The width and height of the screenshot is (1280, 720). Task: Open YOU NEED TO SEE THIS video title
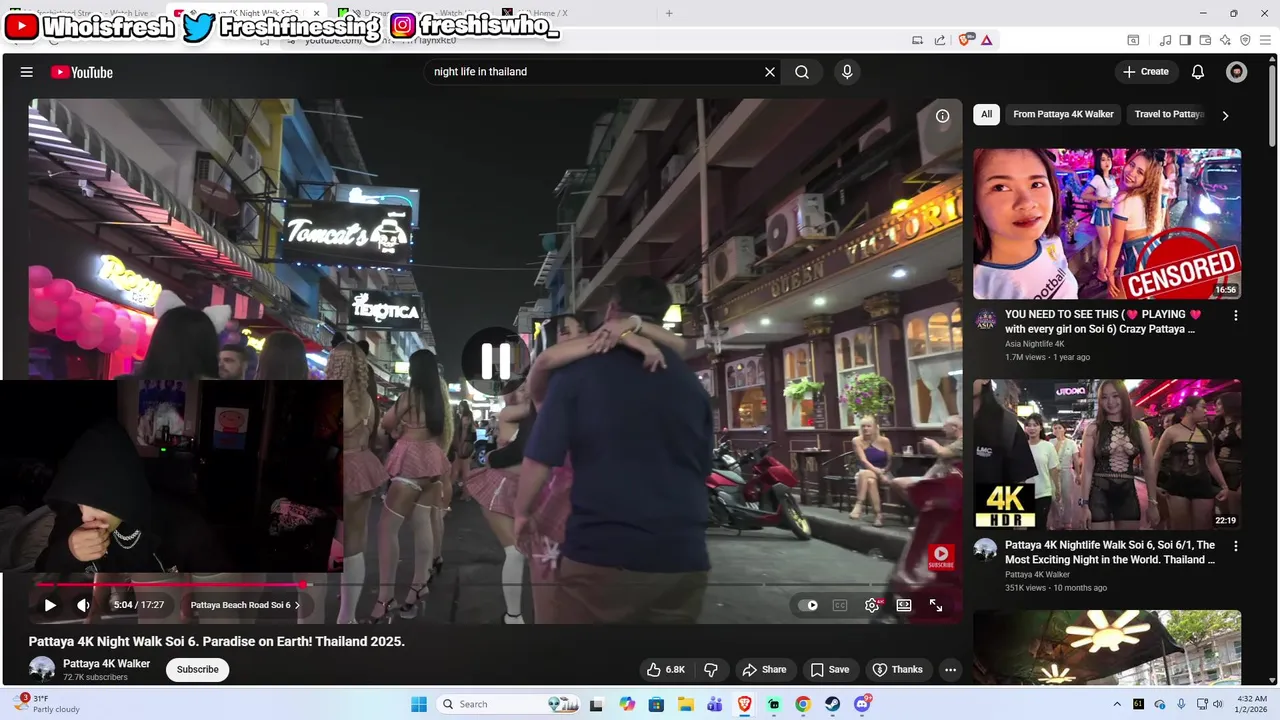coord(1104,321)
